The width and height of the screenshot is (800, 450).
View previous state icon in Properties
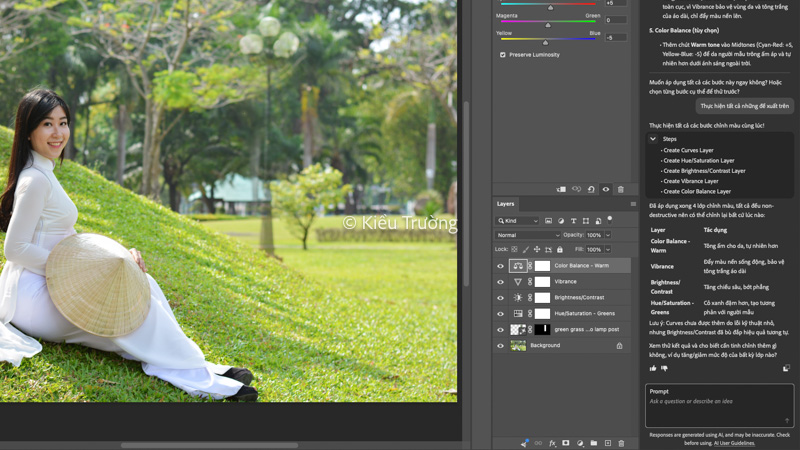(x=576, y=189)
